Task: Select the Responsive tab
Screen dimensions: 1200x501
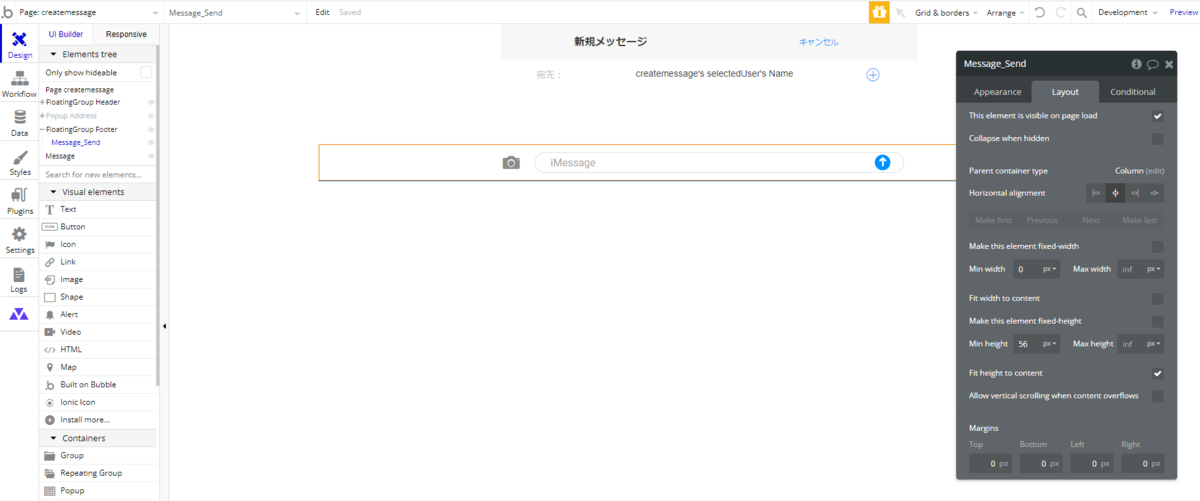Action: (126, 34)
